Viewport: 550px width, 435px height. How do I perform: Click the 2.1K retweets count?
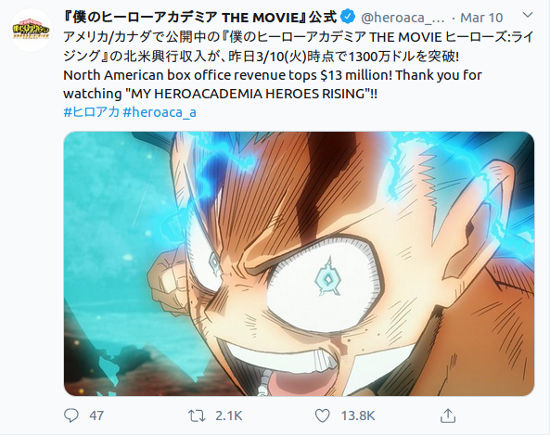click(x=229, y=416)
